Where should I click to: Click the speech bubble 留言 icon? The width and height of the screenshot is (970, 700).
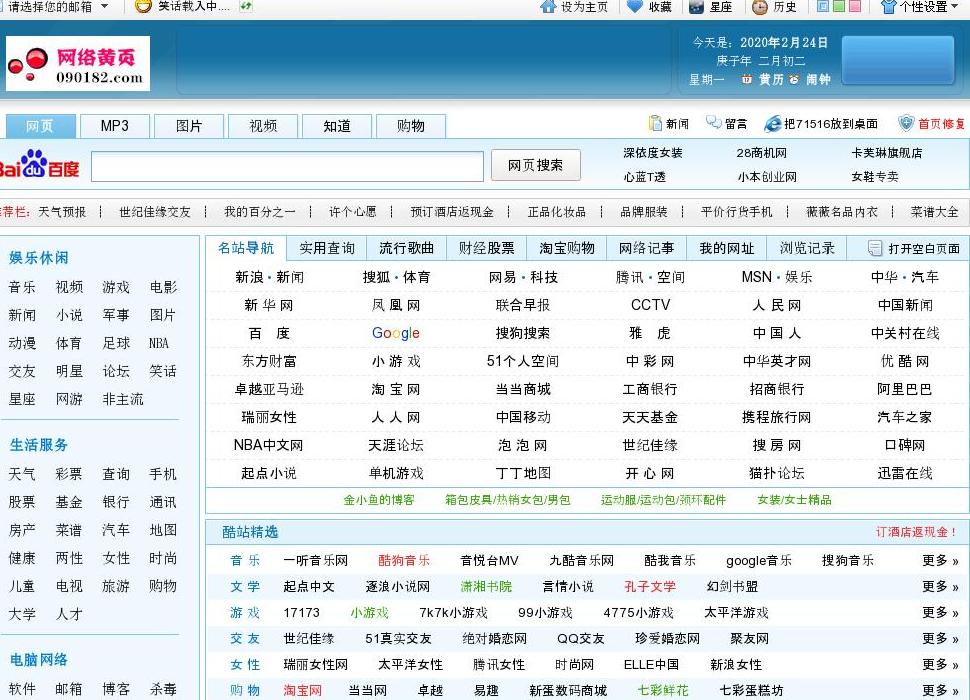(714, 122)
